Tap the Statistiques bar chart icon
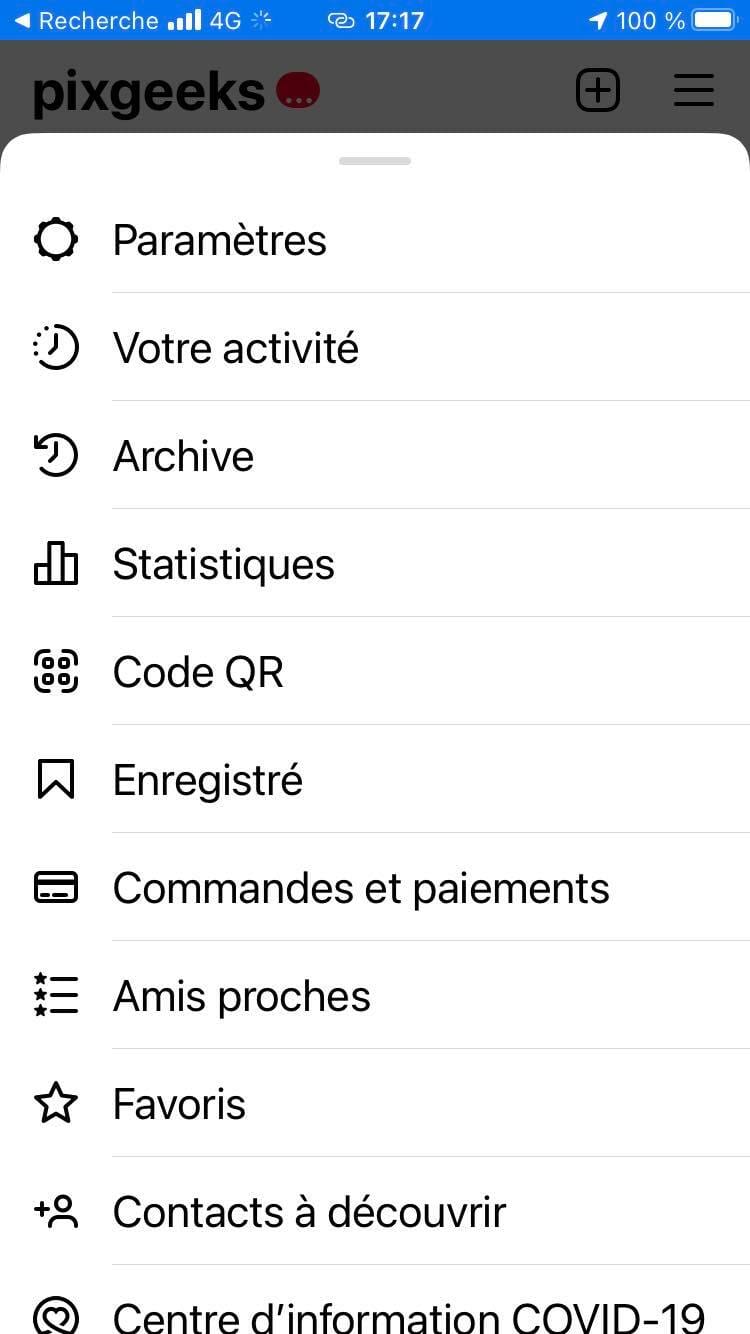Viewport: 750px width, 1334px height. [56, 564]
